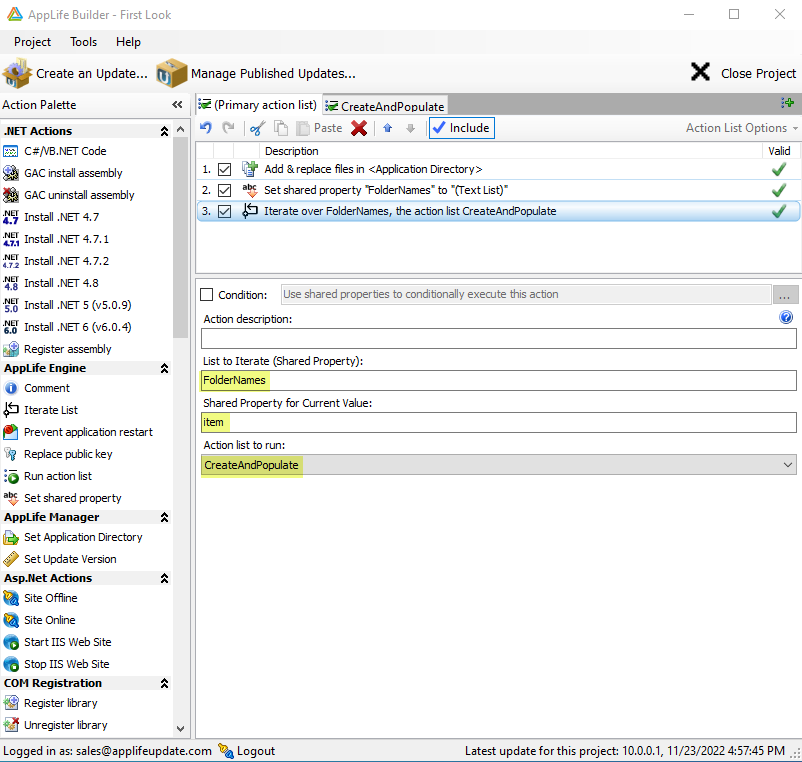The width and height of the screenshot is (802, 762).
Task: Select Replace public key action
Action: tap(57, 454)
